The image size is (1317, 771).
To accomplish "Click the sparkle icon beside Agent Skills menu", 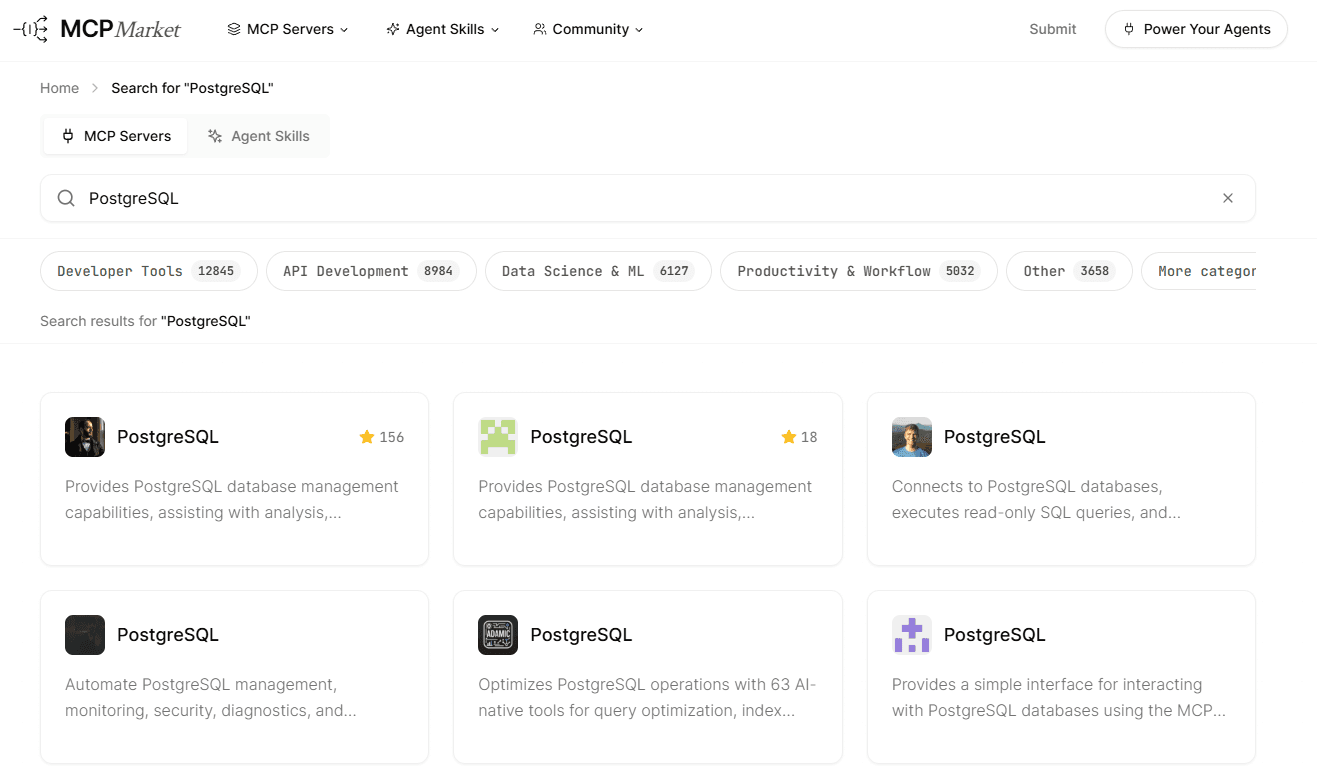I will pyautogui.click(x=392, y=29).
